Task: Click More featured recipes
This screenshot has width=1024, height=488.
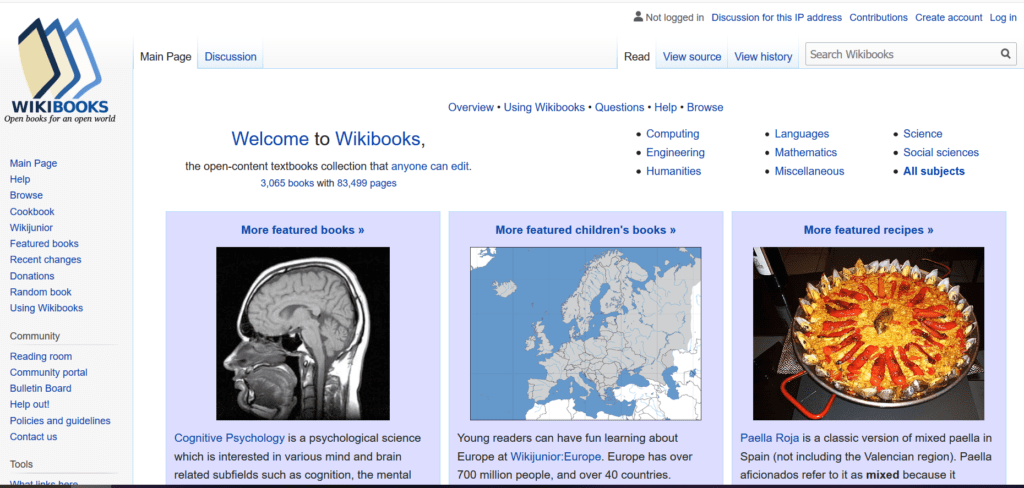Action: point(868,230)
